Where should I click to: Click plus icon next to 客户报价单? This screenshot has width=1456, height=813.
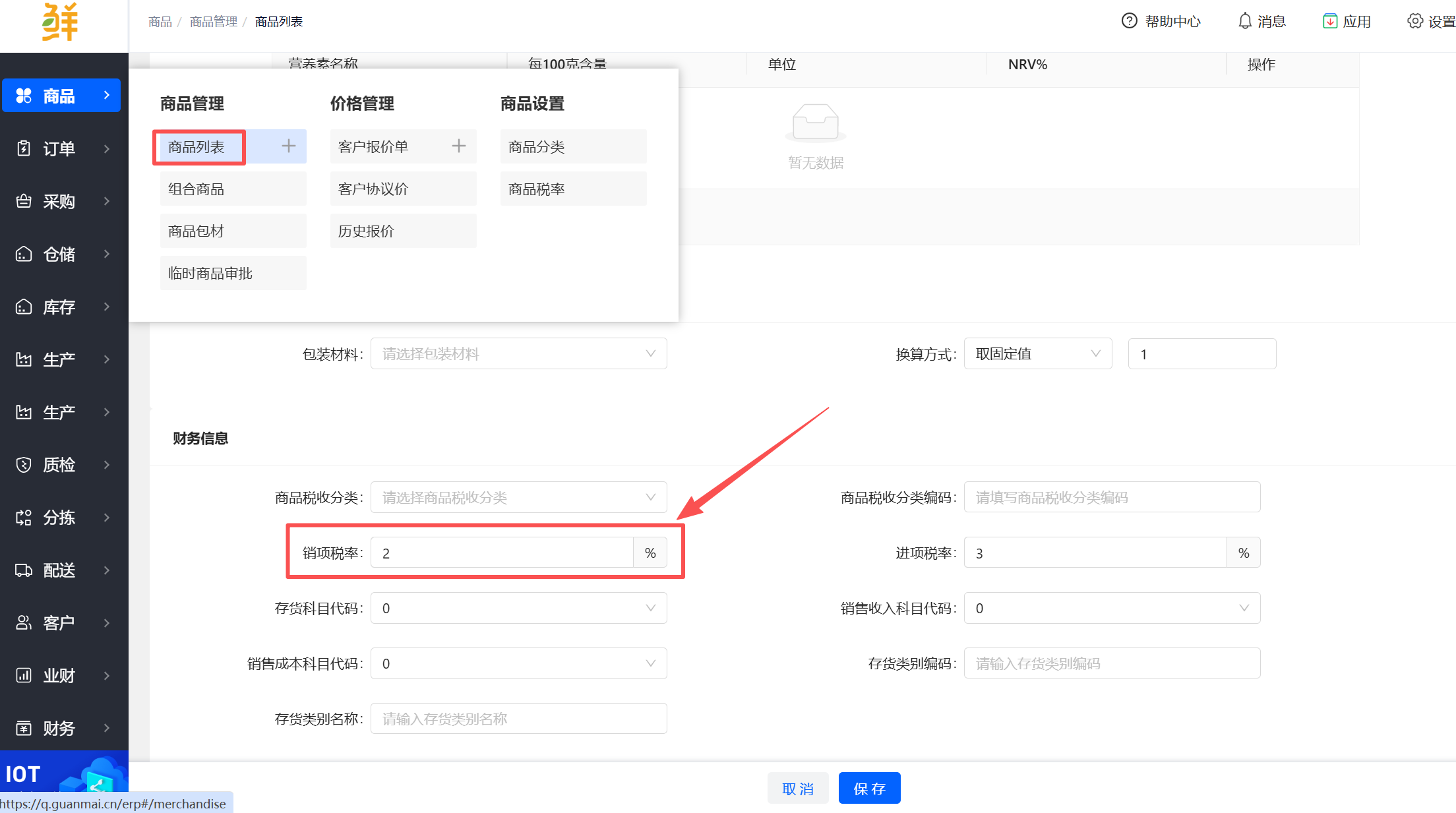(459, 146)
